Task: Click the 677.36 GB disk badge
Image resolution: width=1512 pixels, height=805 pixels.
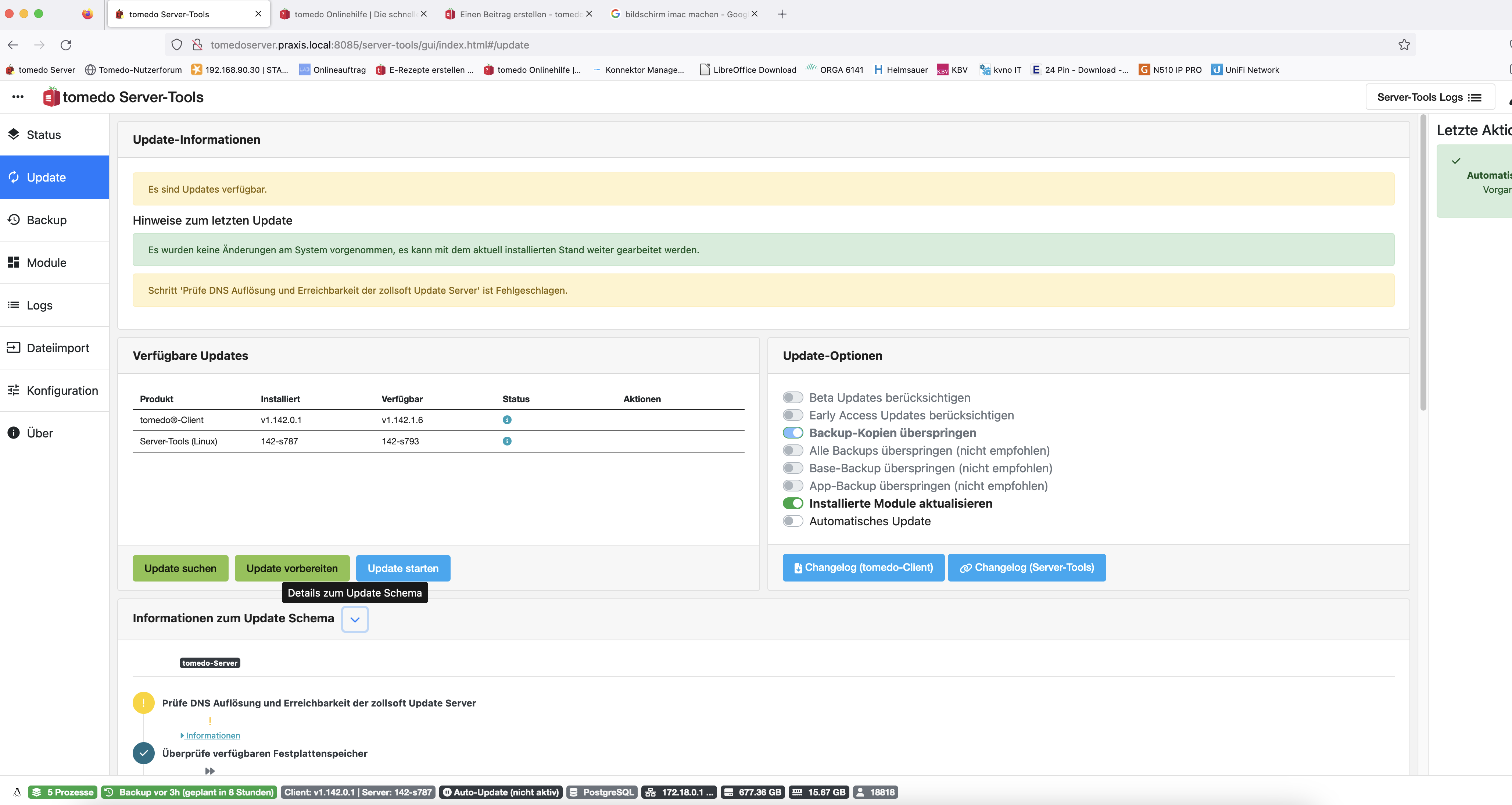Action: [753, 792]
